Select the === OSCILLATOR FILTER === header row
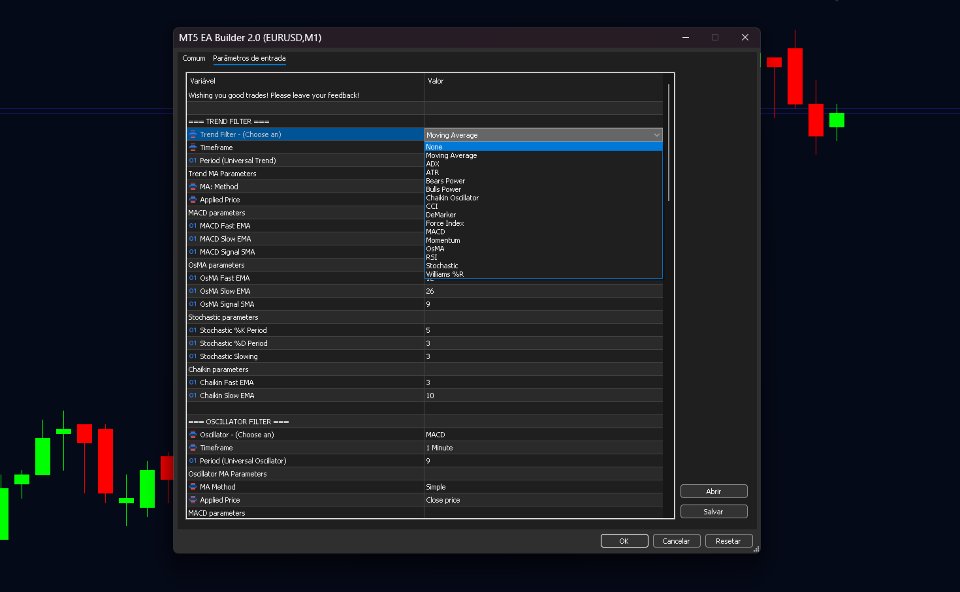The image size is (960, 592). click(x=425, y=422)
